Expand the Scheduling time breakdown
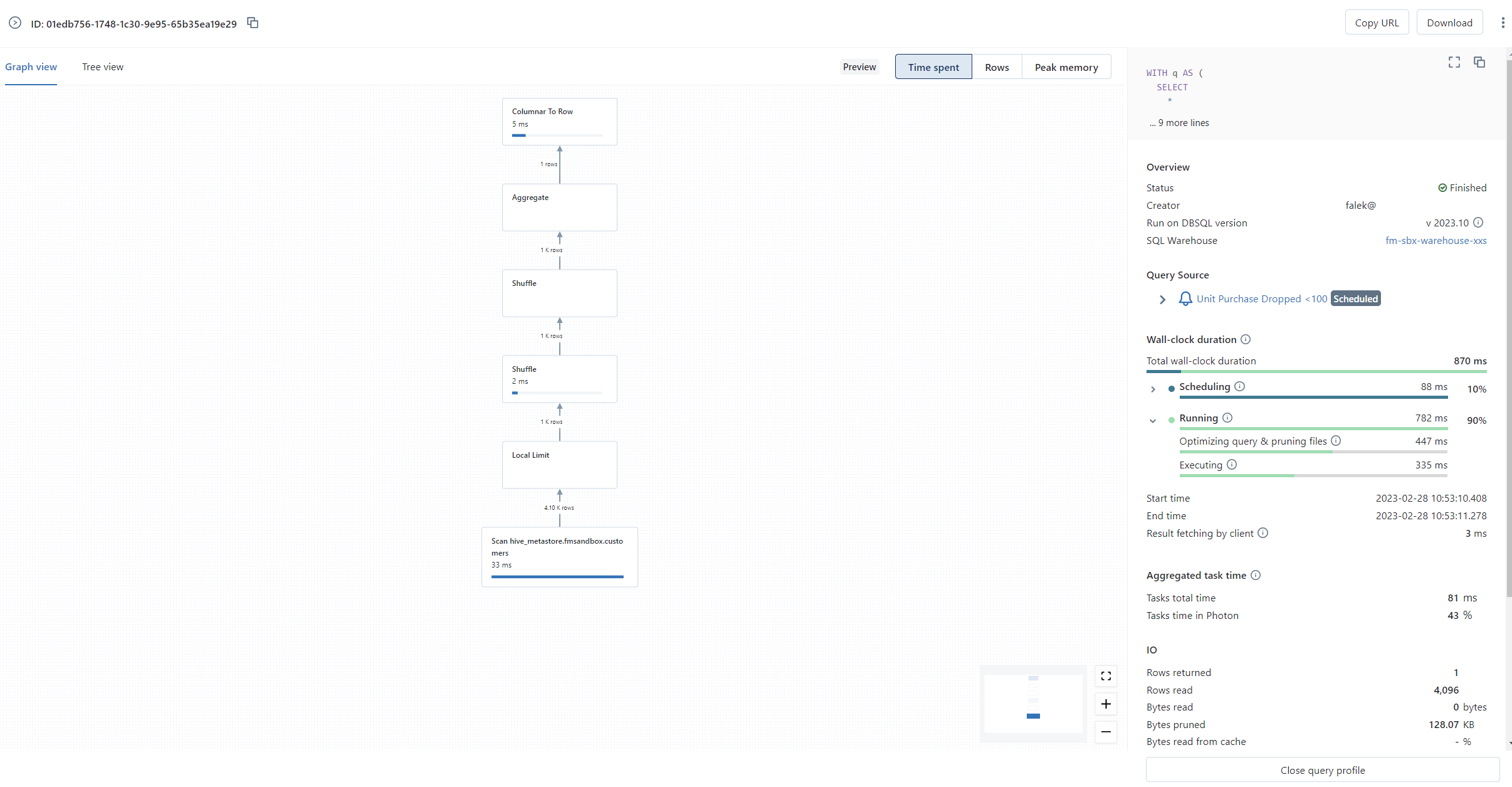The height and width of the screenshot is (787, 1512). 1153,389
